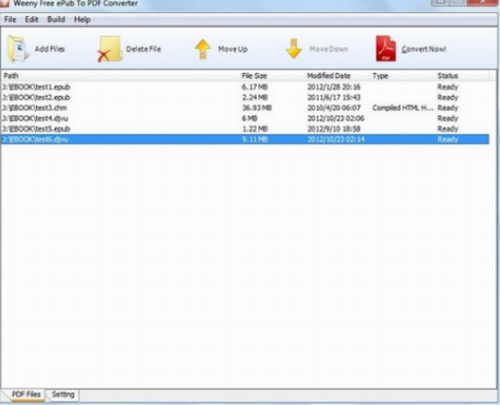Screen dimensions: 500x405
Task: Select the test4.djvu file row
Action: pos(245,118)
